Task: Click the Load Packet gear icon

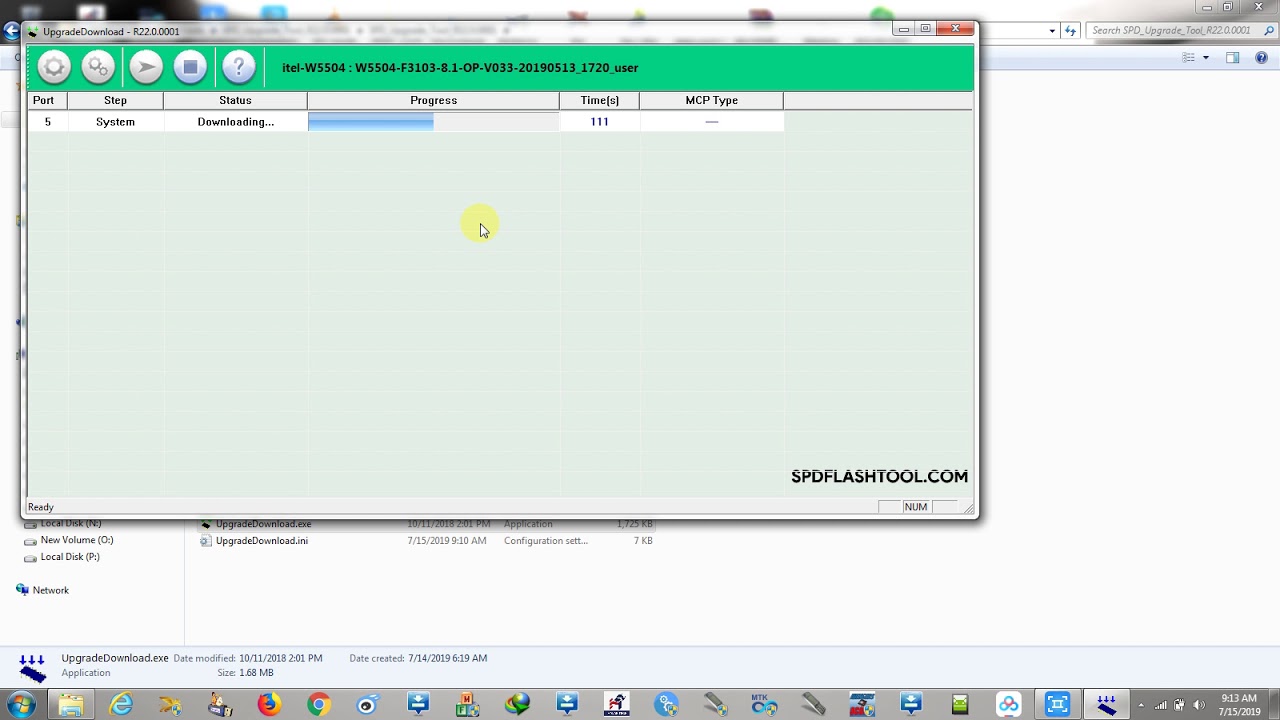Action: [54, 68]
